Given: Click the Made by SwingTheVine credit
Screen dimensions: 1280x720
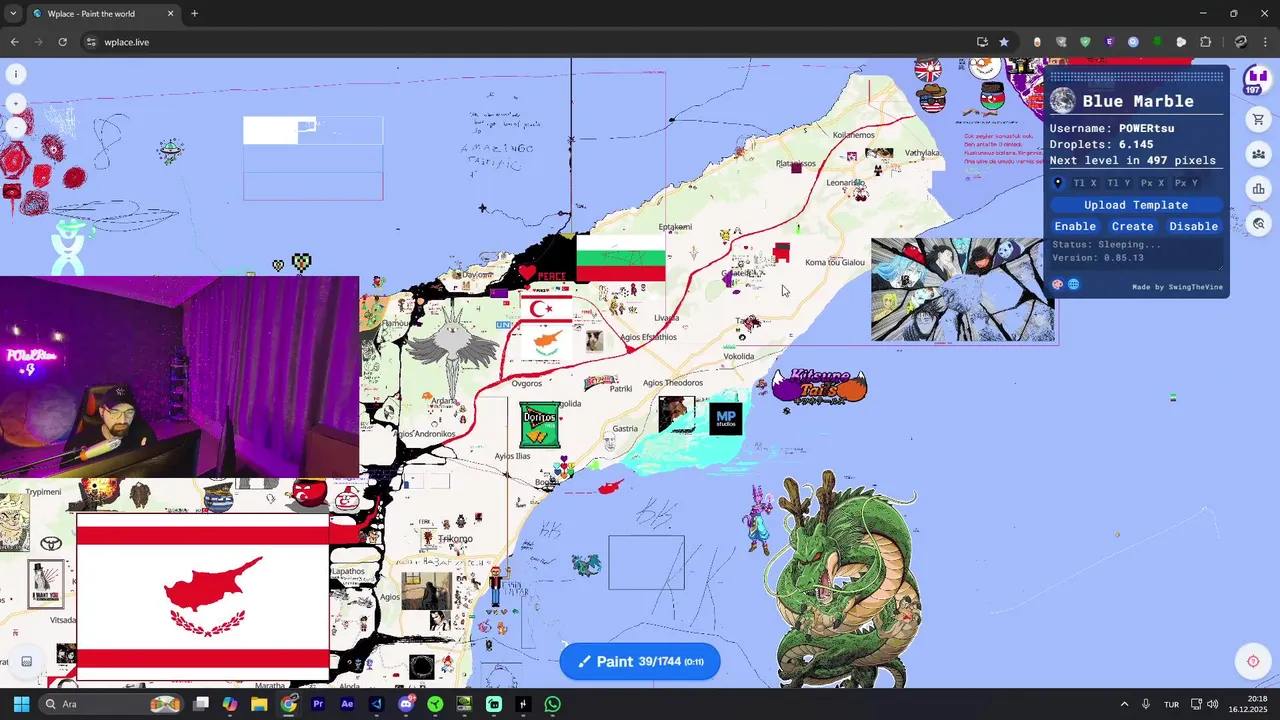Looking at the screenshot, I should [x=1177, y=287].
